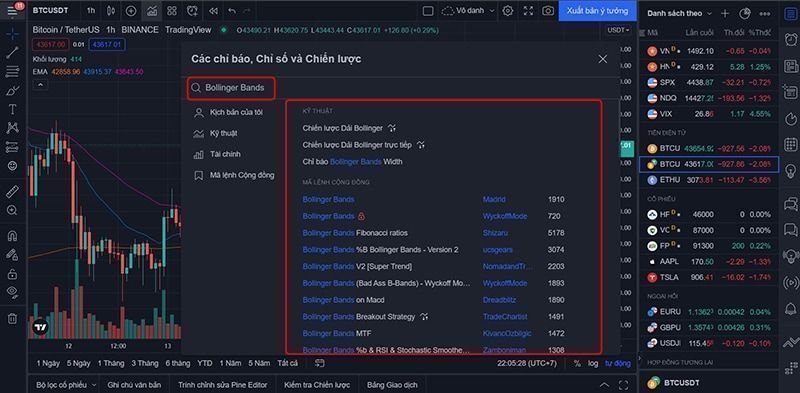Image resolution: width=800 pixels, height=393 pixels.
Task: Select the Tất cả date range
Action: pos(287,363)
